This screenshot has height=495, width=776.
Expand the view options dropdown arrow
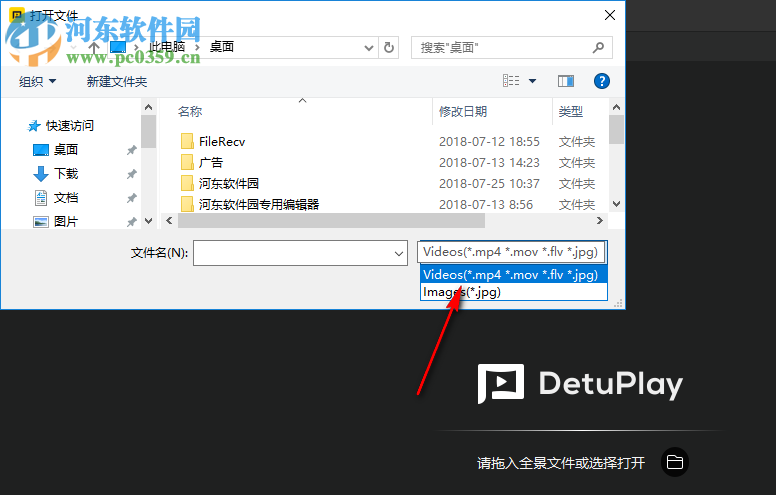coord(533,81)
